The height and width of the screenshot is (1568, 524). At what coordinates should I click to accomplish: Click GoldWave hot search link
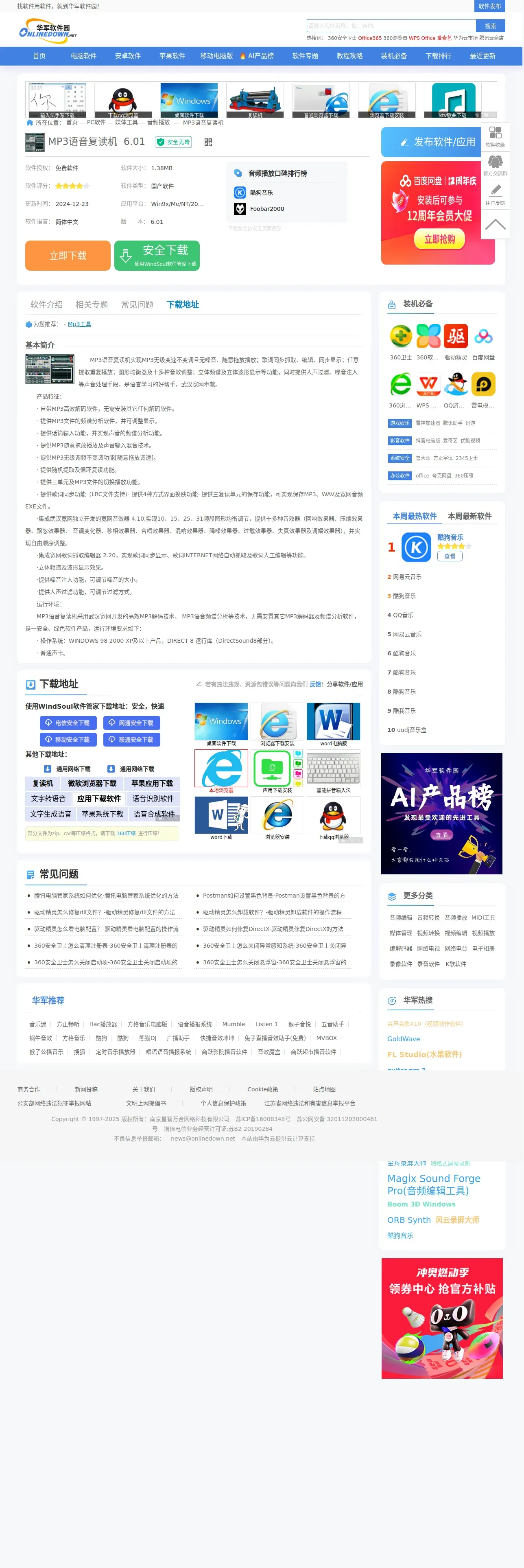[x=404, y=1039]
